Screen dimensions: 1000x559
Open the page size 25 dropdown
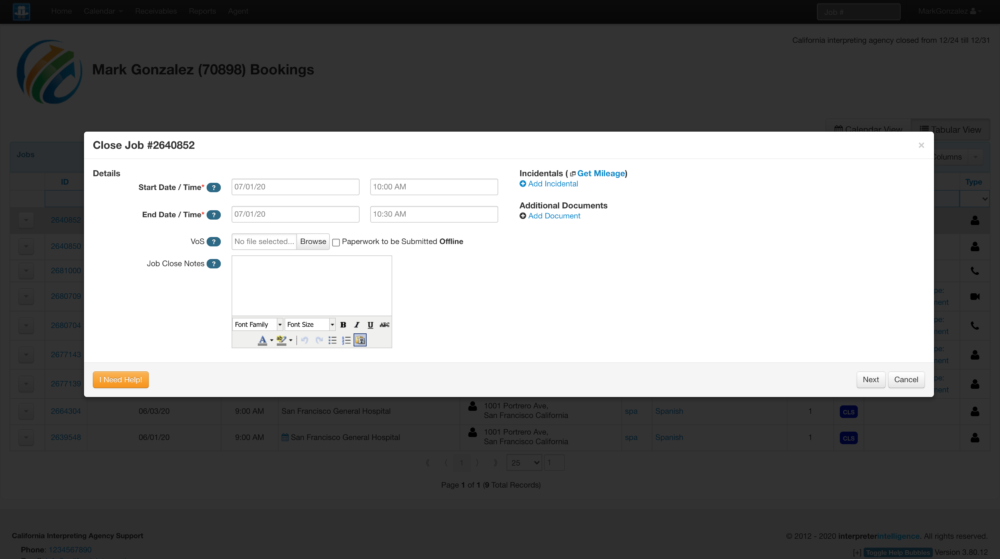tap(524, 463)
